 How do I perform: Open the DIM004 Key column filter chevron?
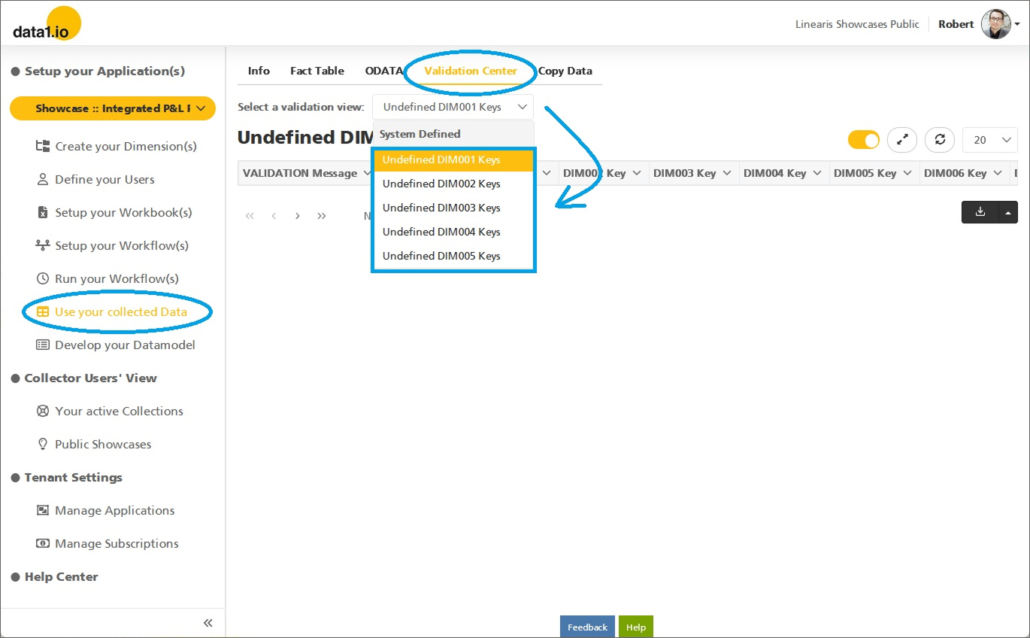tap(817, 173)
